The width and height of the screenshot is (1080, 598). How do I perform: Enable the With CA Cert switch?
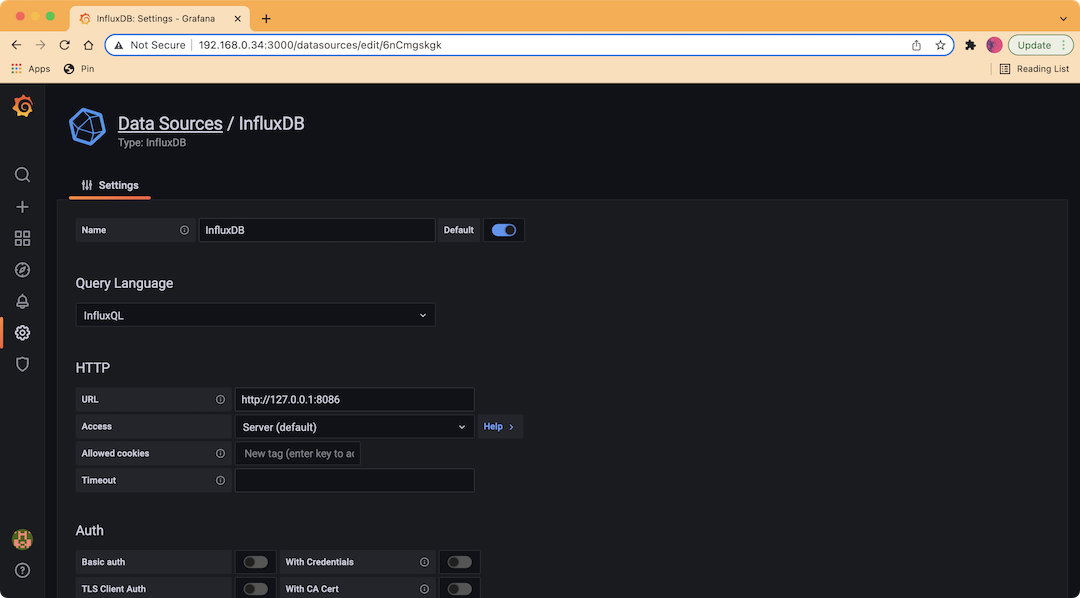[459, 589]
